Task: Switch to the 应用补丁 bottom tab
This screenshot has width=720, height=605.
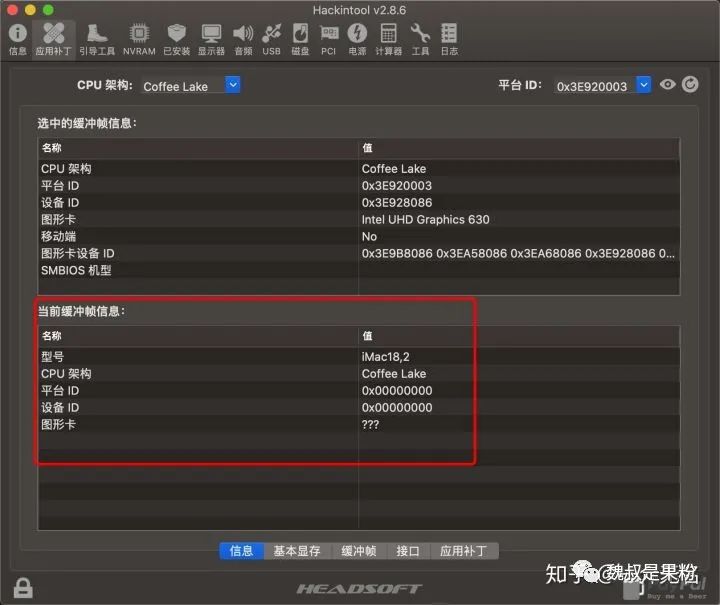Action: 464,551
